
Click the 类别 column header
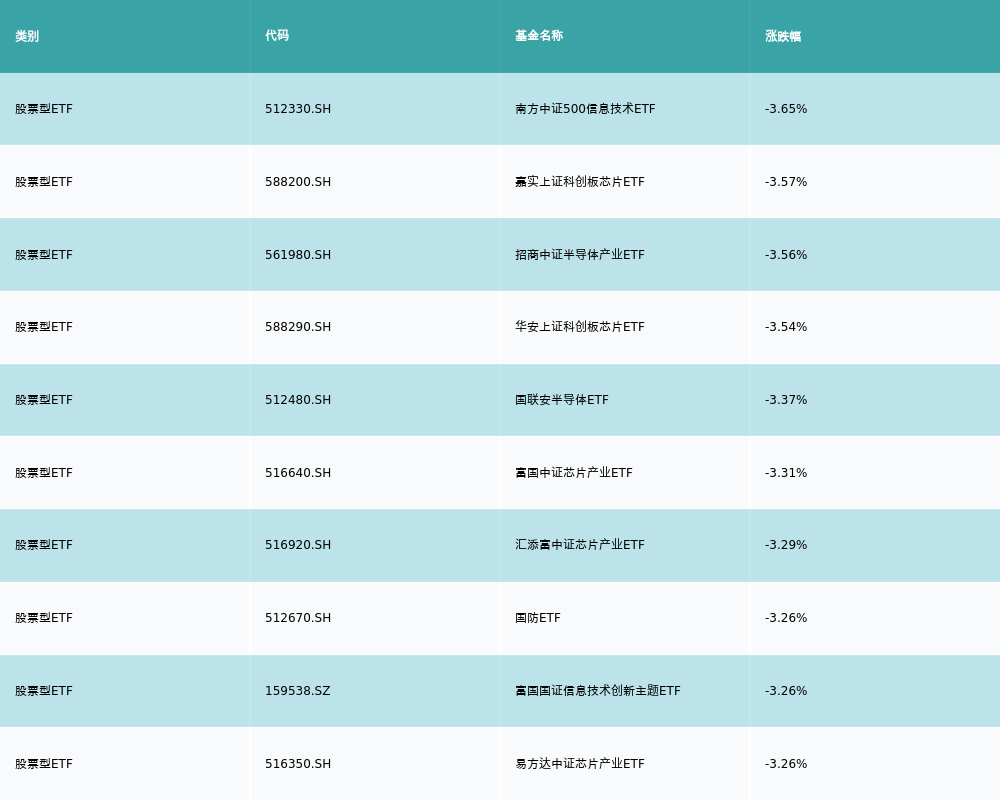[x=27, y=36]
